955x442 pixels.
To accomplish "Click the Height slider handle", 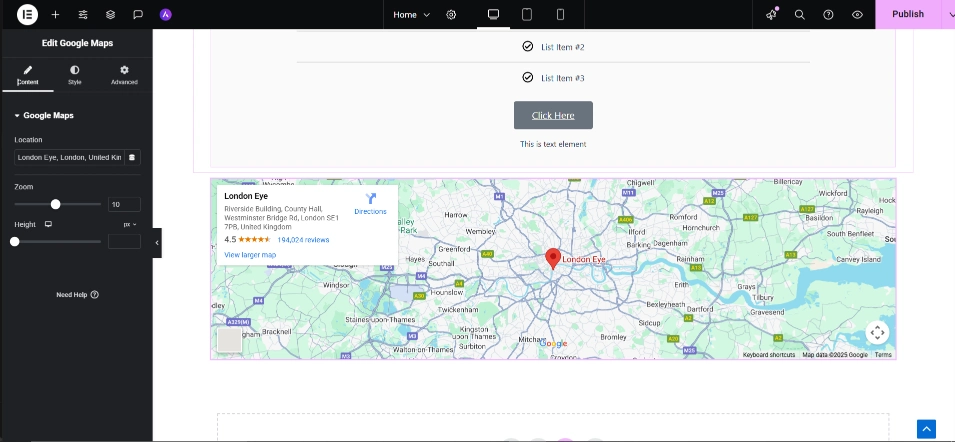I will [15, 242].
